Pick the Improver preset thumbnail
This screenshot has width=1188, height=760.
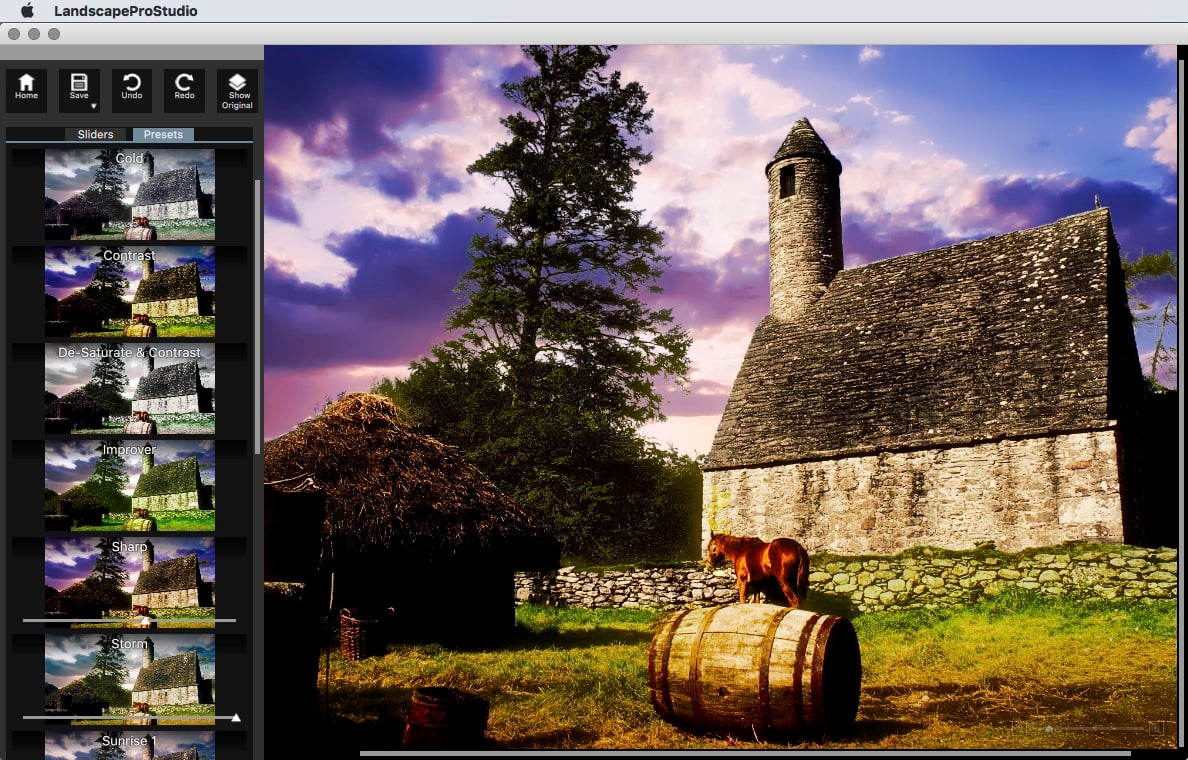(129, 486)
